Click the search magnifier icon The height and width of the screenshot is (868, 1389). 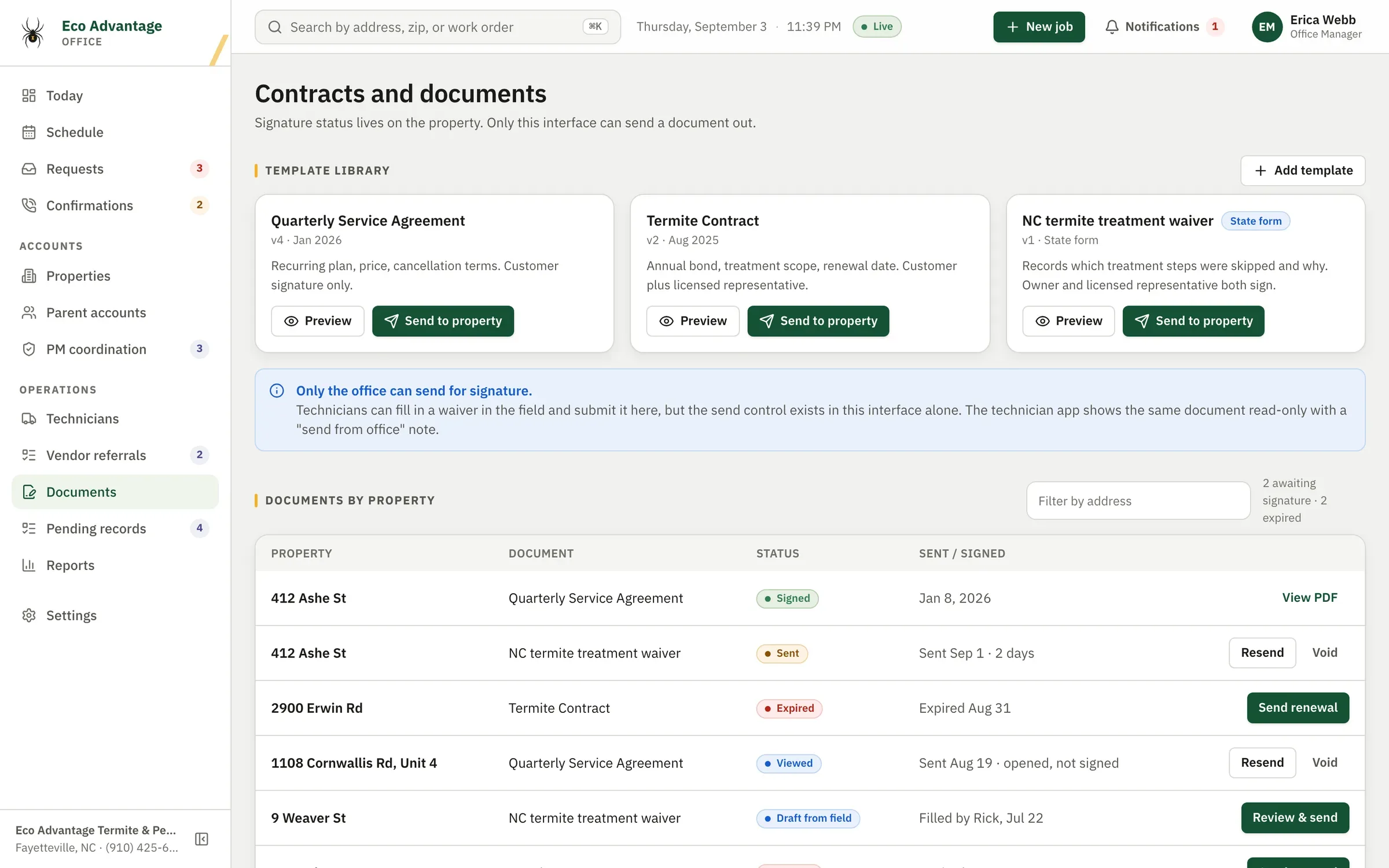coord(275,27)
